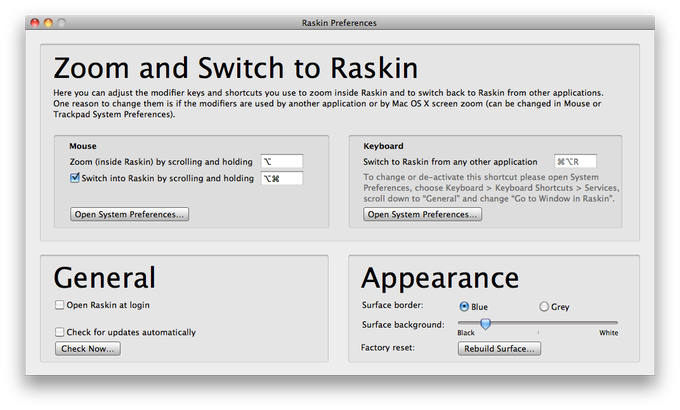Click the Appearance heading

(440, 279)
